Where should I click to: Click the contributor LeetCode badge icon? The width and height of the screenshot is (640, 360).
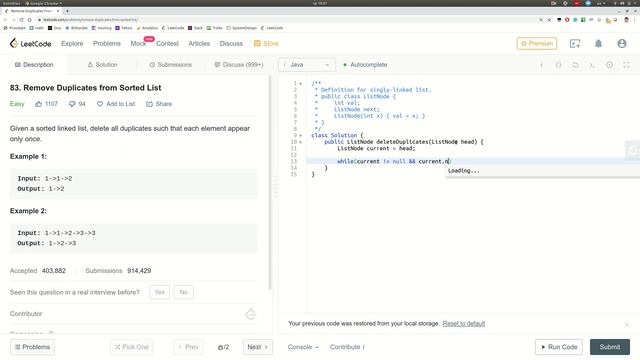[x=251, y=314]
